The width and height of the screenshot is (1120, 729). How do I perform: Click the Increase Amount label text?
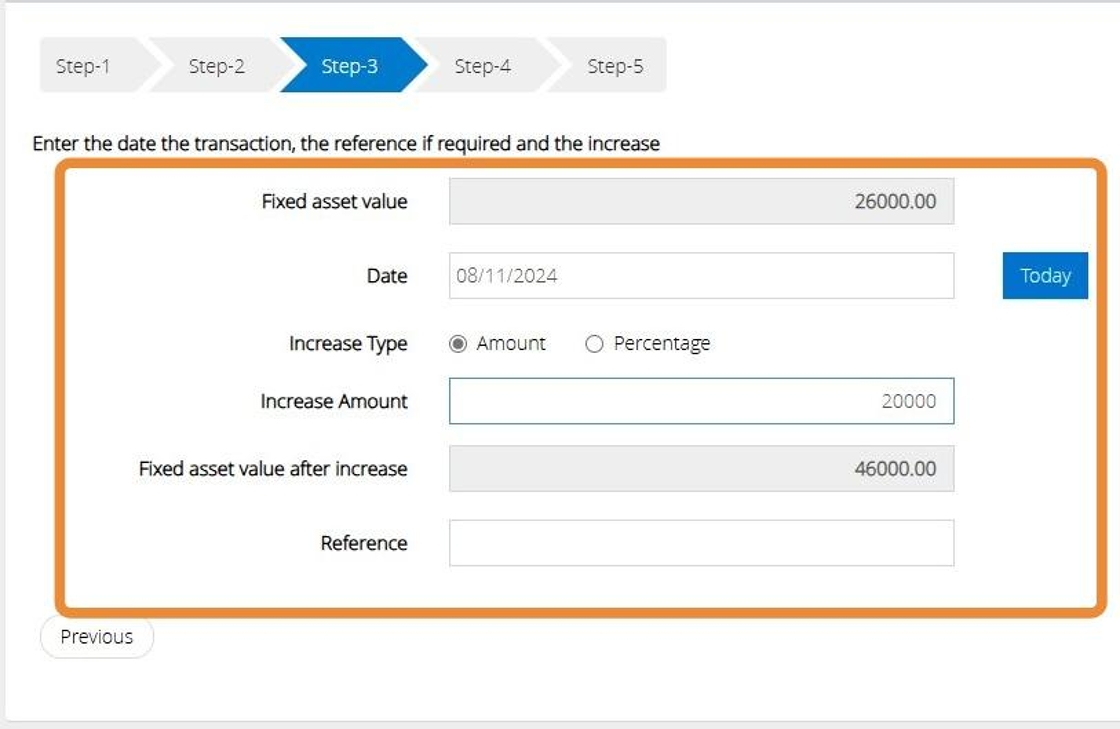click(x=334, y=401)
